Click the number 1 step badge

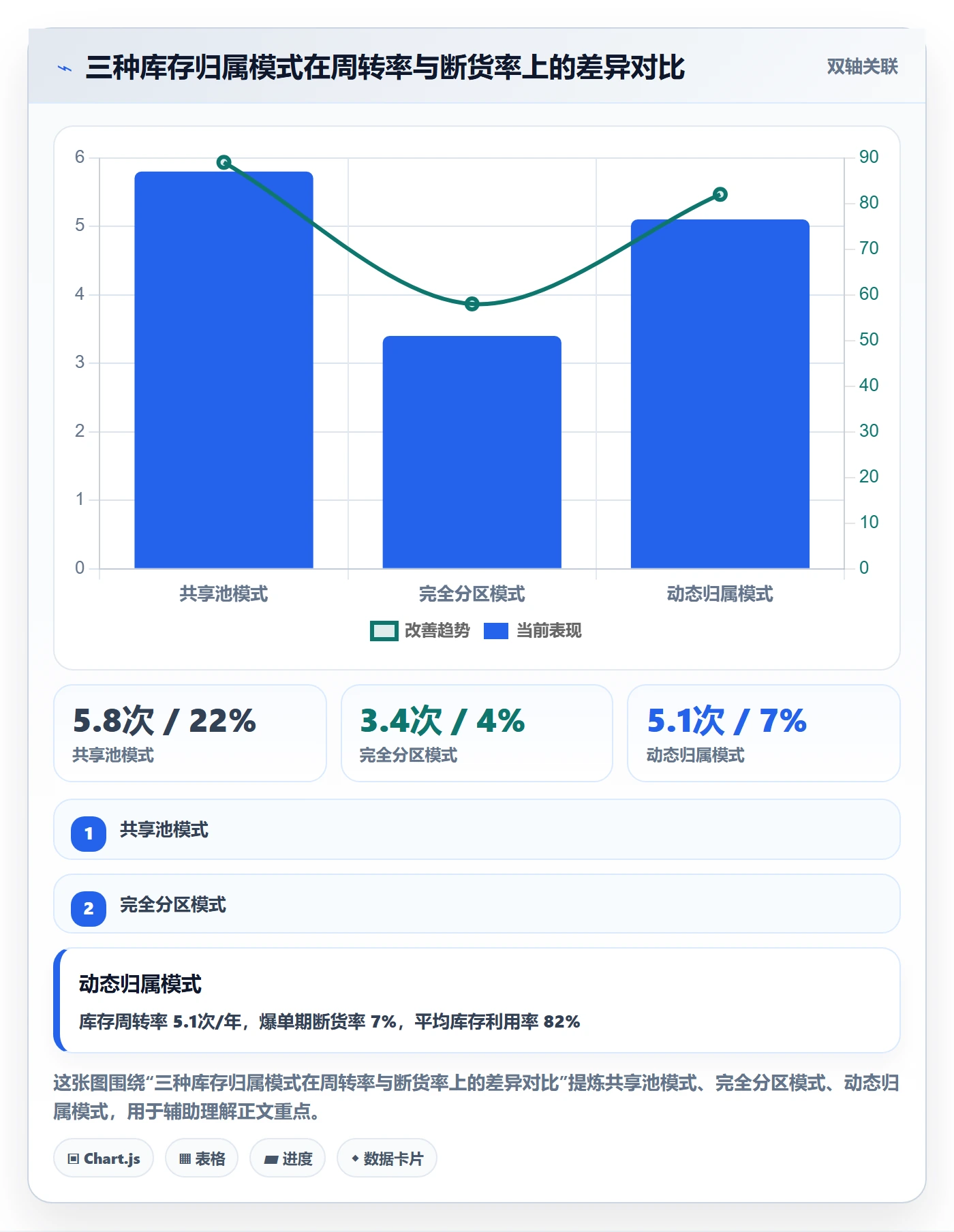point(89,833)
